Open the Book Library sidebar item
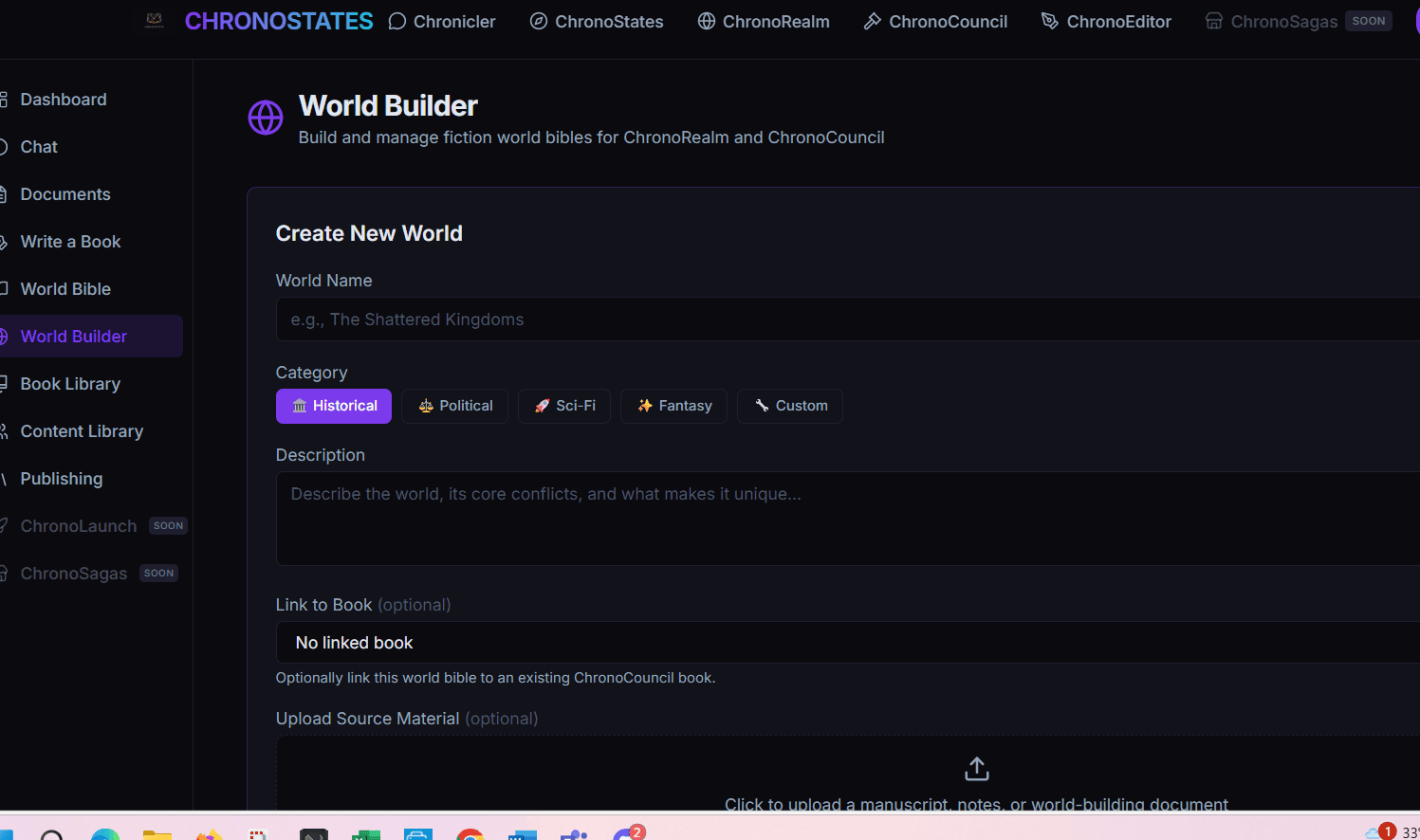 click(70, 384)
